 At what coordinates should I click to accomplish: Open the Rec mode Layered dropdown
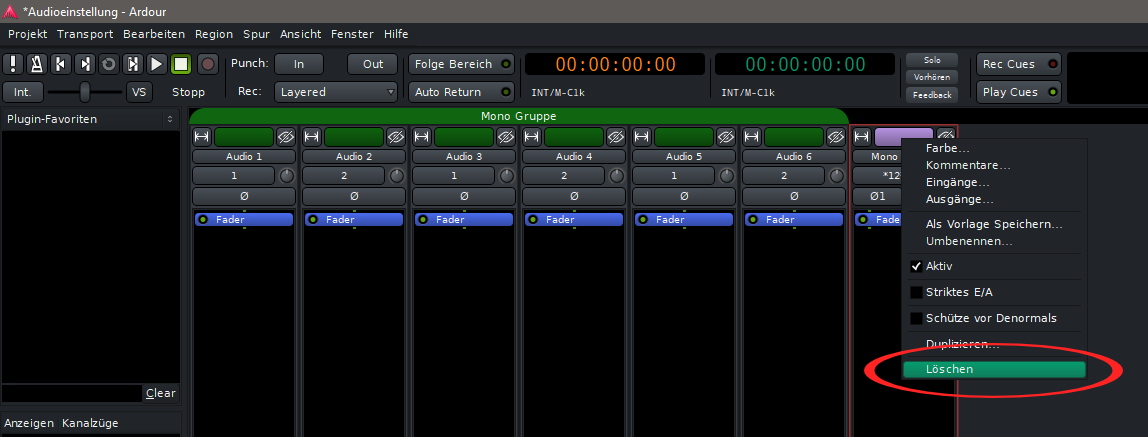pyautogui.click(x=337, y=92)
